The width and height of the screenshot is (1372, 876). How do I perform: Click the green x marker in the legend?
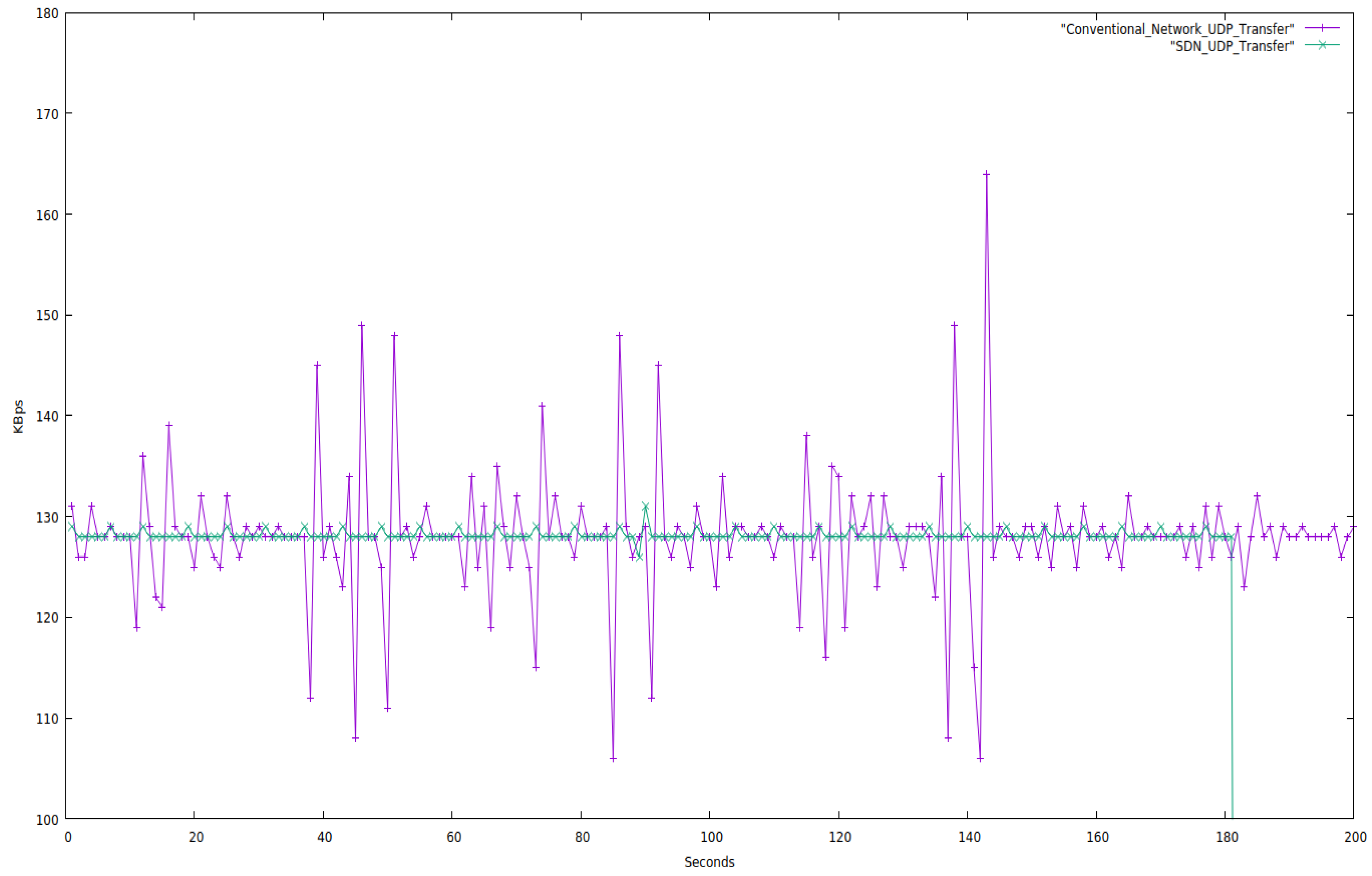(1323, 45)
